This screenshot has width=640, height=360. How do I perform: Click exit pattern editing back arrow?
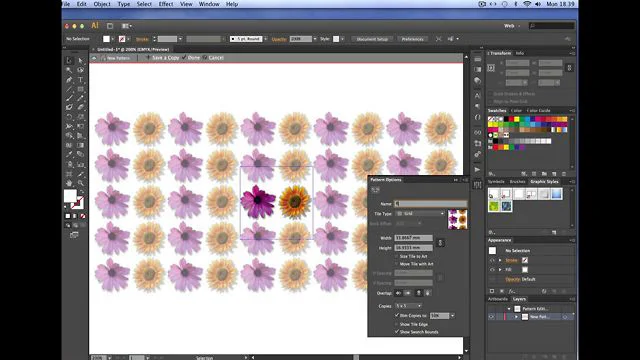click(x=94, y=58)
